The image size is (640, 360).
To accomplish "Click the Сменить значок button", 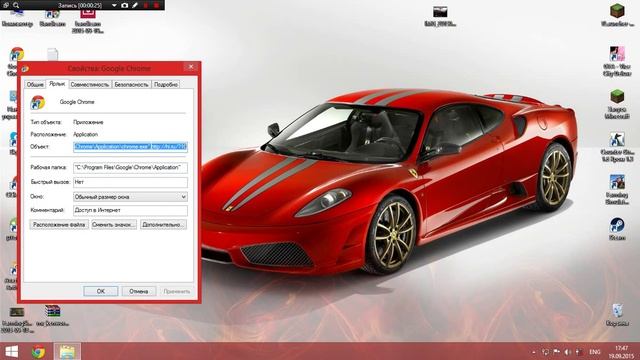I will tap(114, 224).
